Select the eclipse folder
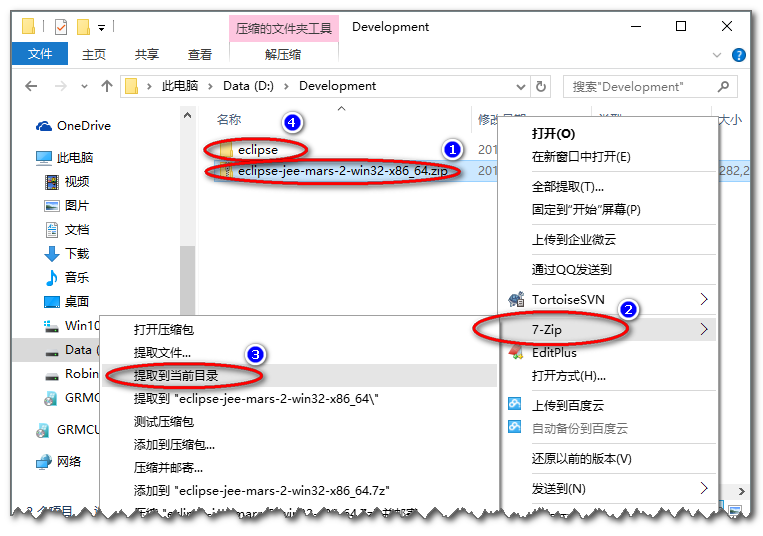This screenshot has width=763, height=536. (257, 150)
